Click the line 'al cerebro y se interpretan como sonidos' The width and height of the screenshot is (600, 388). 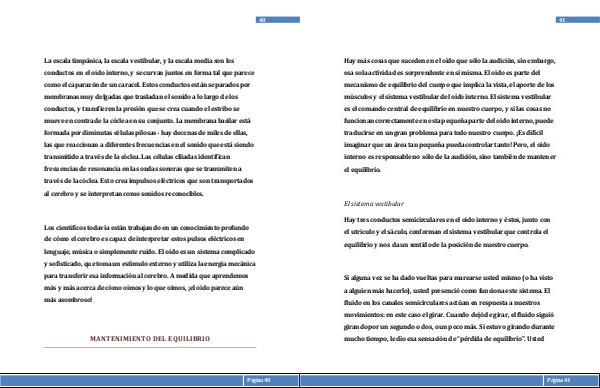[123, 194]
